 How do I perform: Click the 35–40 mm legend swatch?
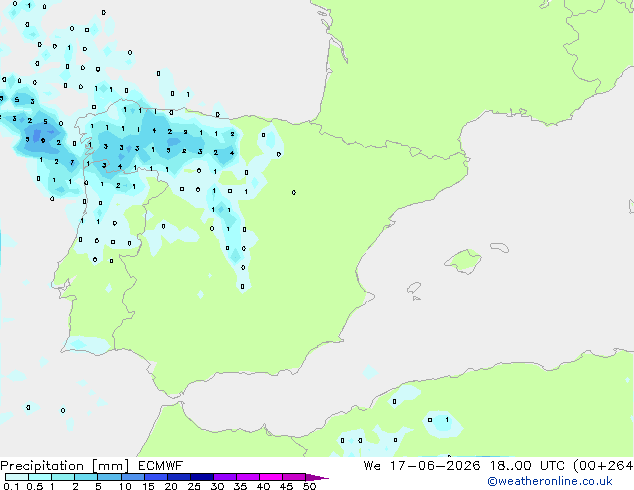(248, 477)
